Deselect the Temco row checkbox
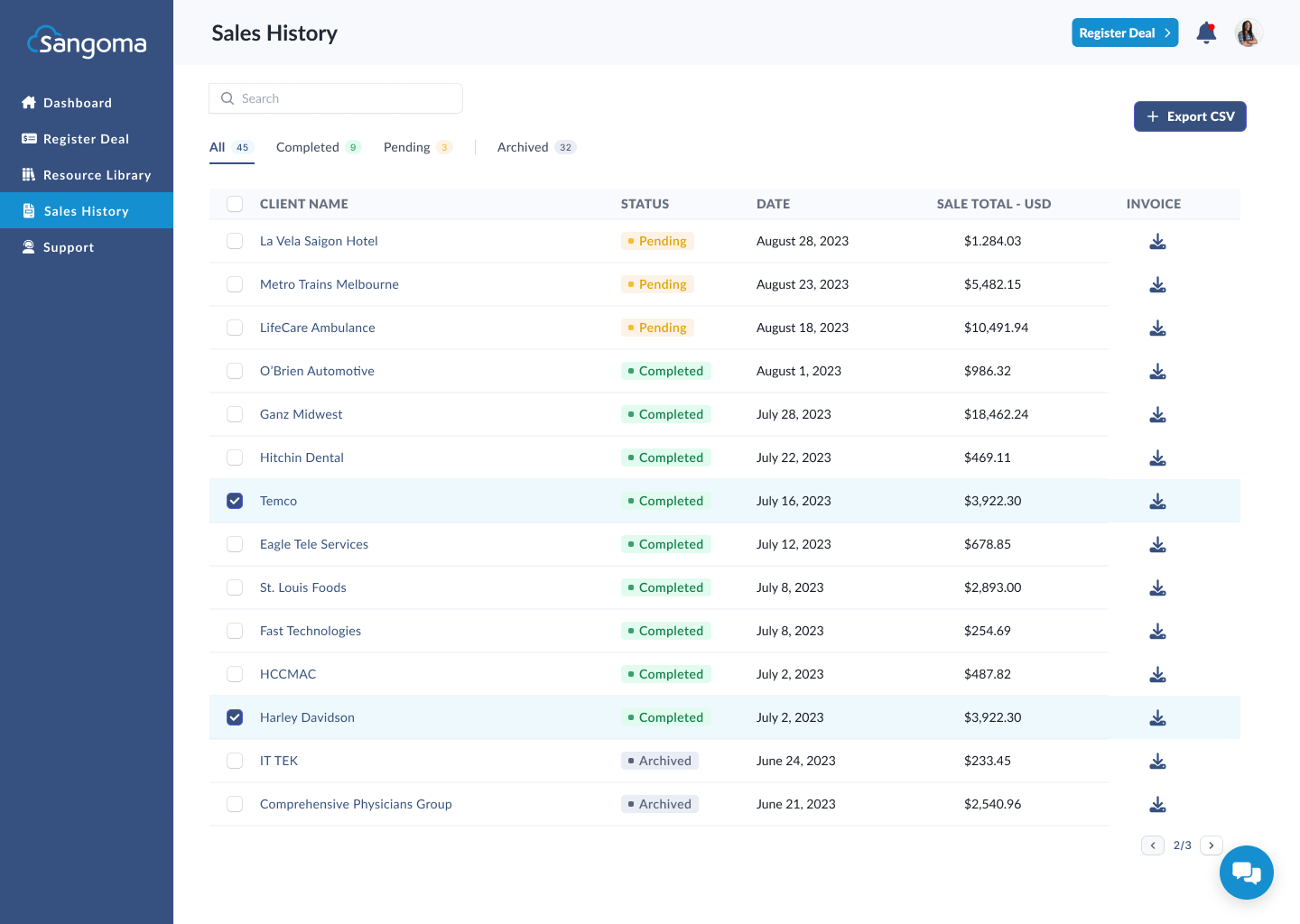 [235, 501]
